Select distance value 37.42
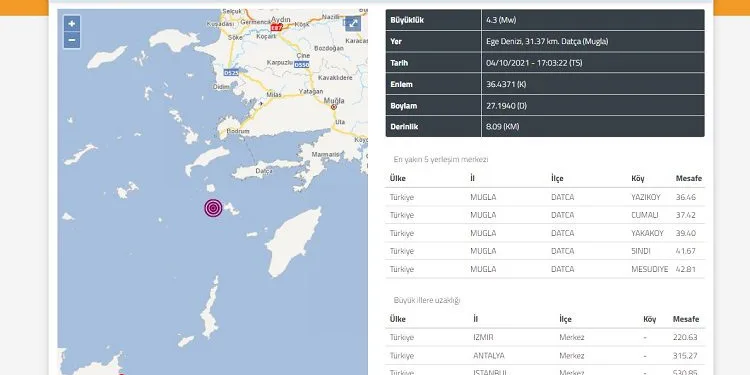Image resolution: width=750 pixels, height=375 pixels. click(x=685, y=215)
